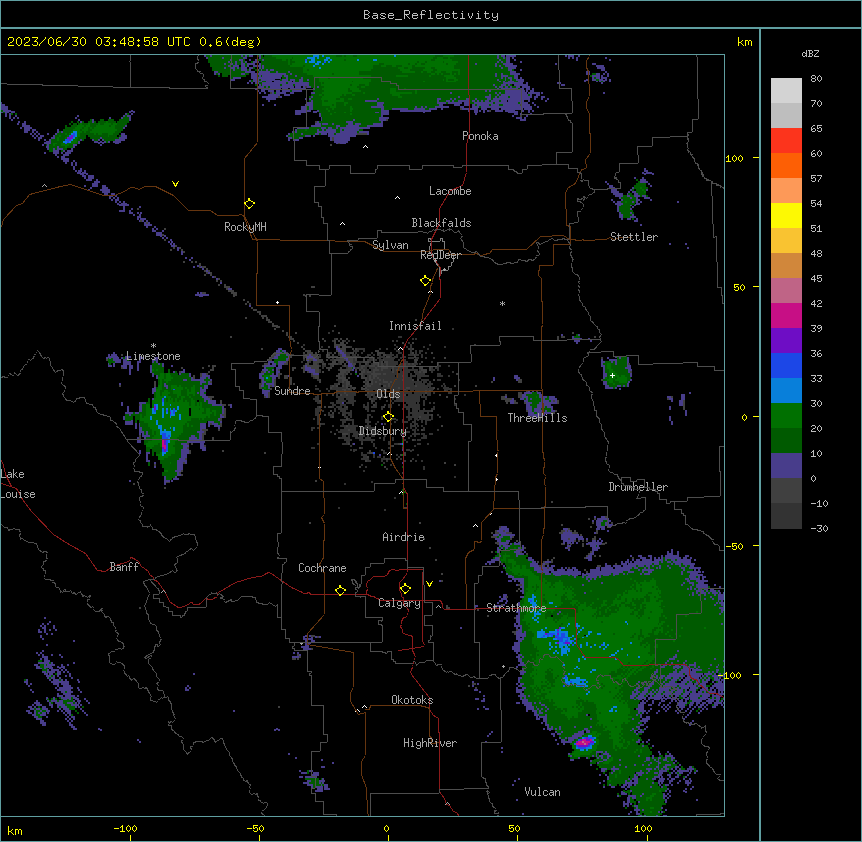Click the yellow diamond marker above Calgary label
Viewport: 862px width, 842px height.
pyautogui.click(x=405, y=589)
